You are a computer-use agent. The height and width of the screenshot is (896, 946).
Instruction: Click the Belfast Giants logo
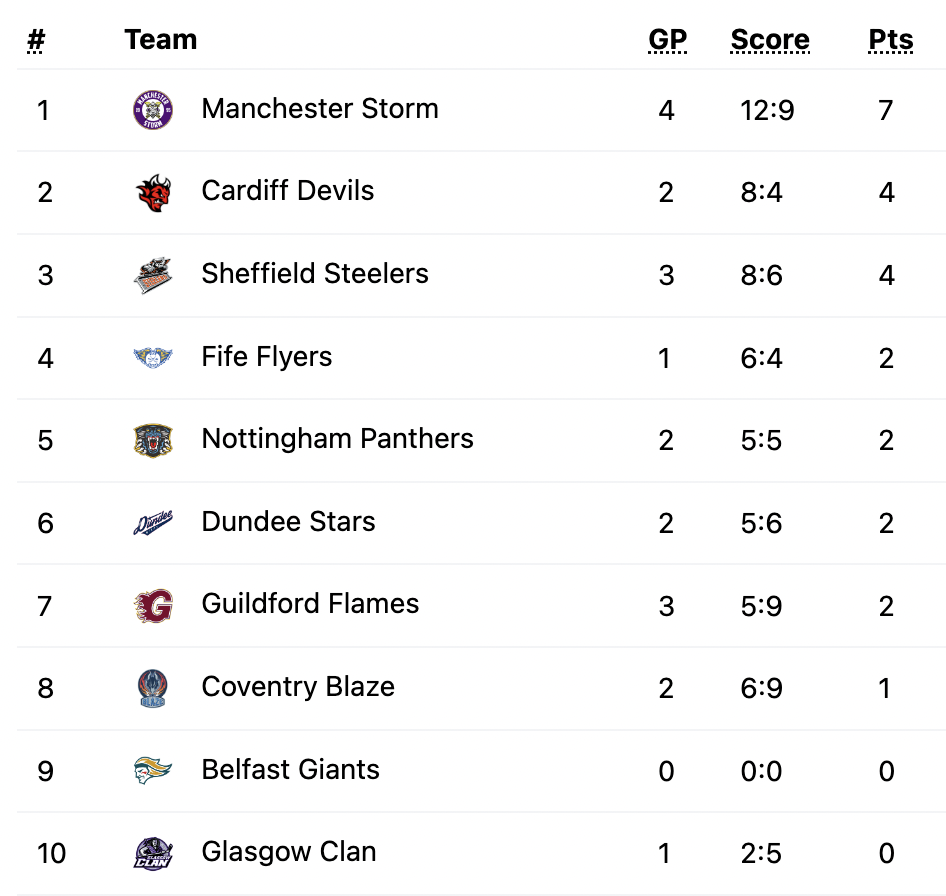tap(153, 770)
